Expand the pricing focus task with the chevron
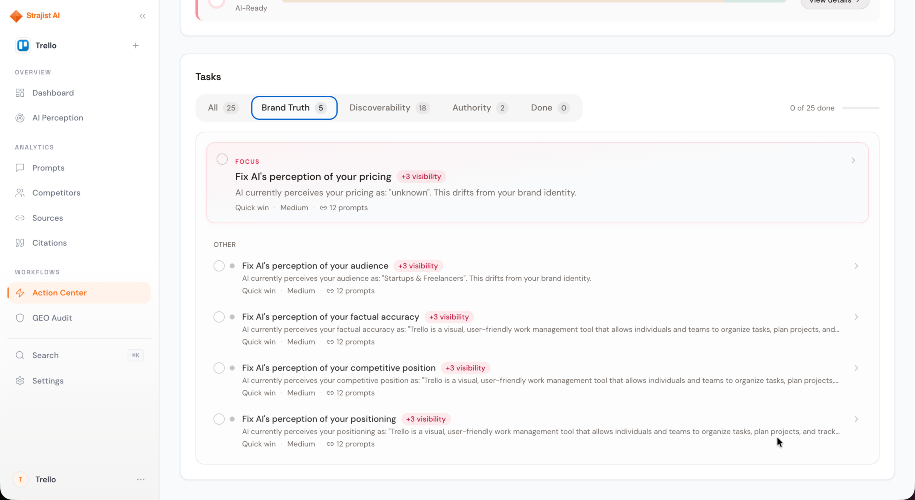Viewport: 915px width, 500px height. 853,160
